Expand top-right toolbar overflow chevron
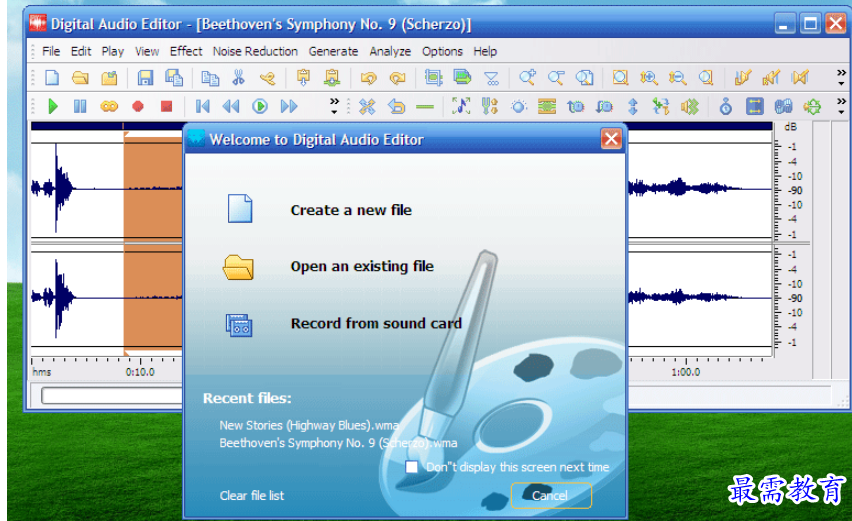The image size is (852, 521). 841,78
